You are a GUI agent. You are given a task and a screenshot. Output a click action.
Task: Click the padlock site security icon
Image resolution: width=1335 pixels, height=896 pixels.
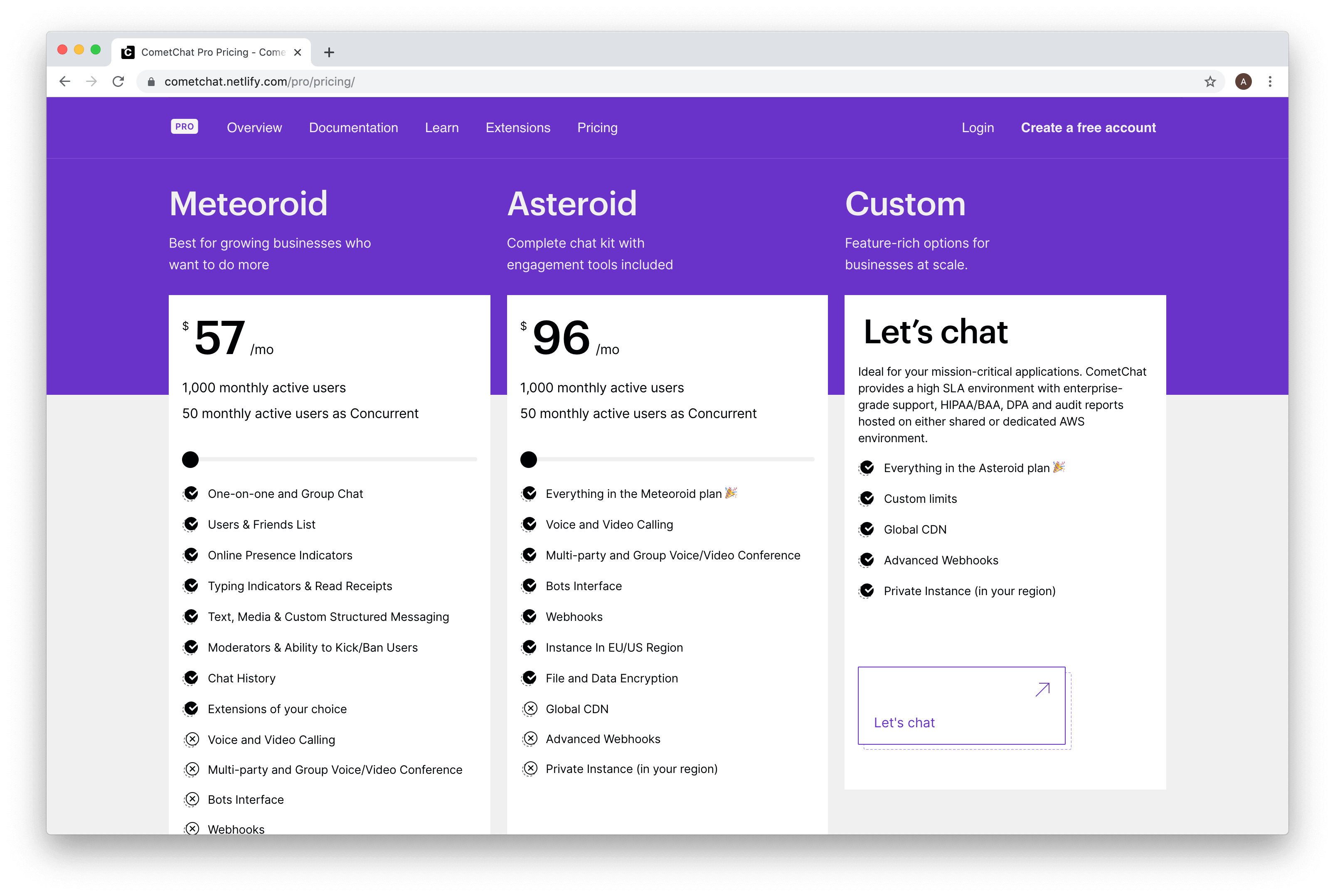tap(151, 82)
